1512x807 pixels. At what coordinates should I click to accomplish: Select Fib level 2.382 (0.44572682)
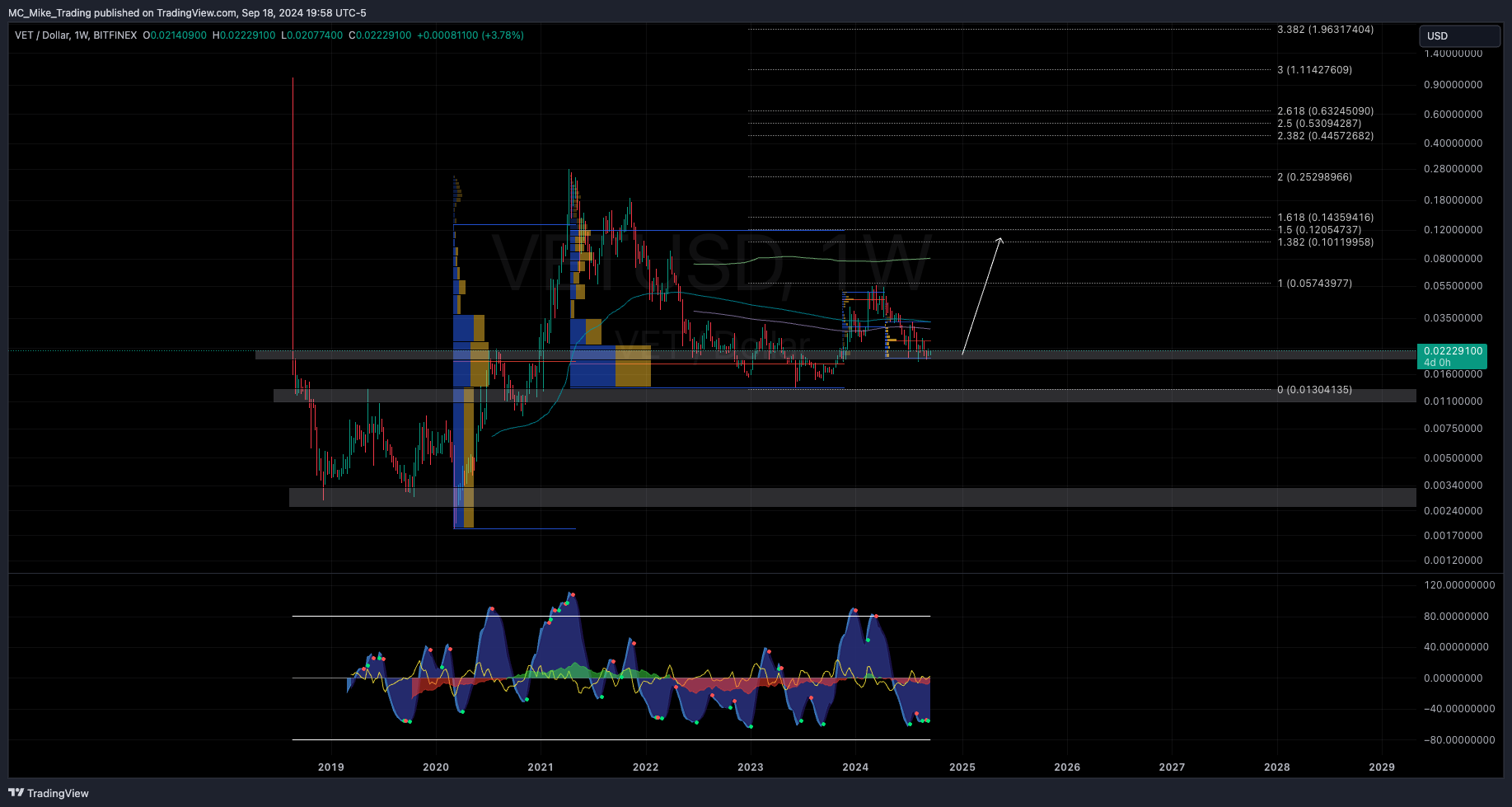1325,136
